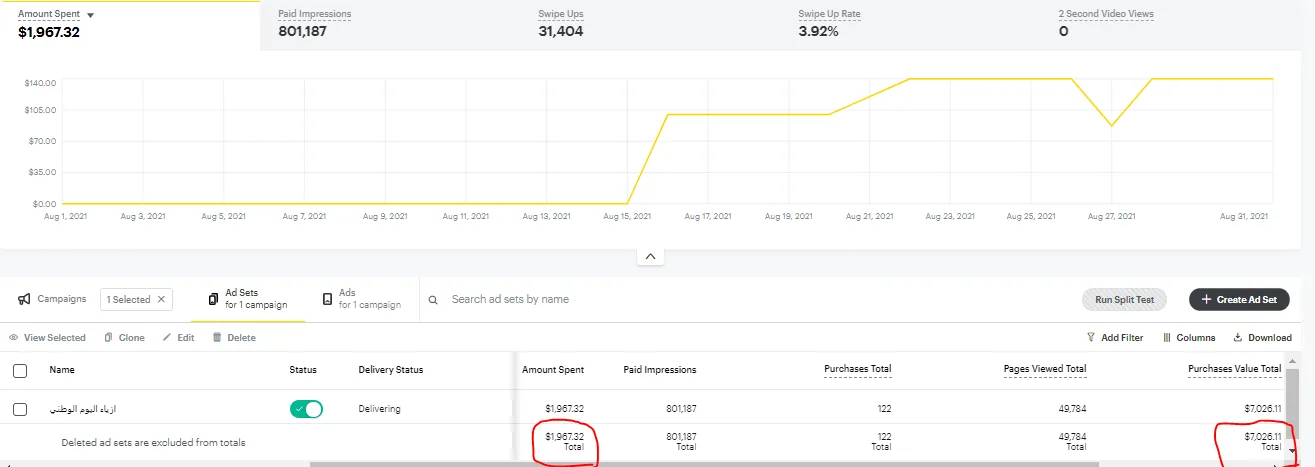Click the Campaigns megaphone icon

(24, 299)
